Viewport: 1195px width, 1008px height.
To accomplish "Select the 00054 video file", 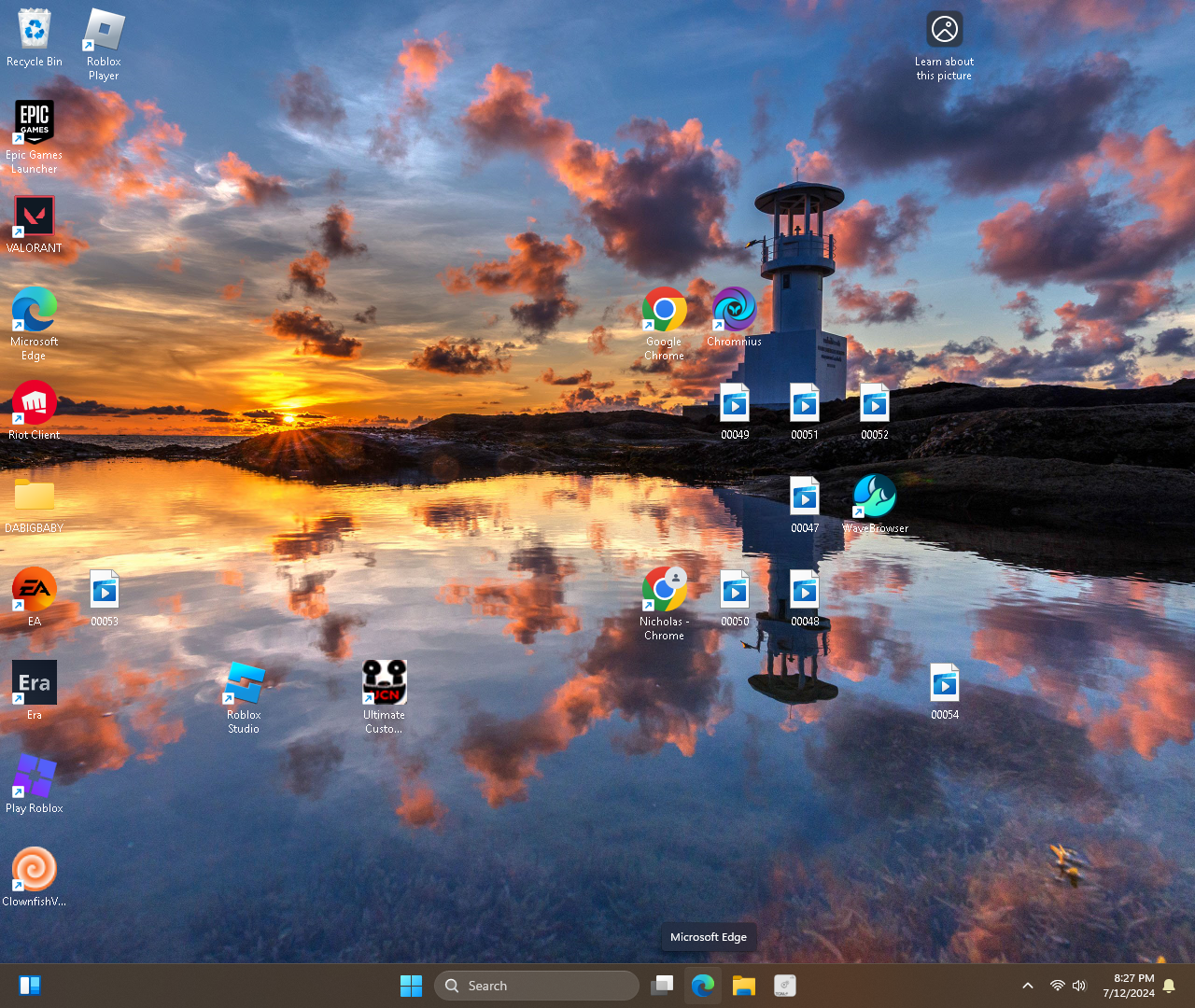I will pos(945,683).
